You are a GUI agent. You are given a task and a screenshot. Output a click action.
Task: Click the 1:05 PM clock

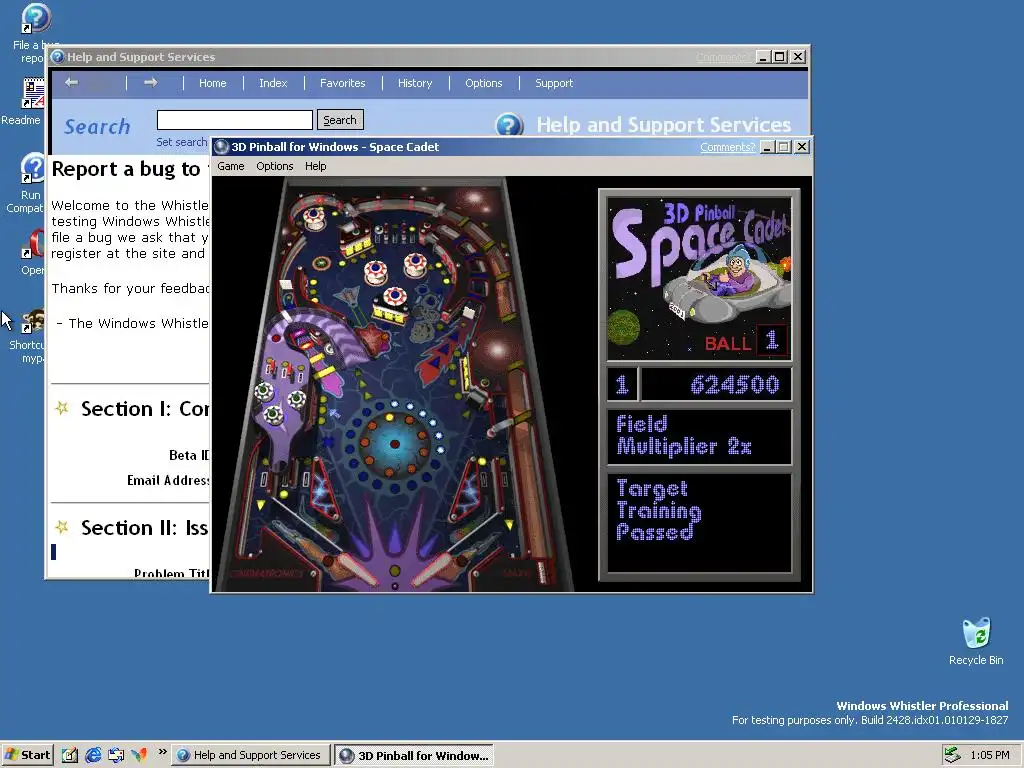(989, 755)
